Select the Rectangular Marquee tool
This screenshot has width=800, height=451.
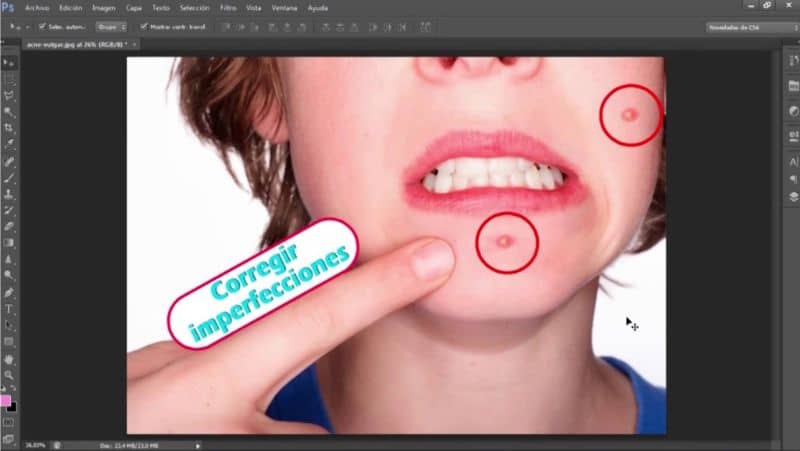(9, 79)
